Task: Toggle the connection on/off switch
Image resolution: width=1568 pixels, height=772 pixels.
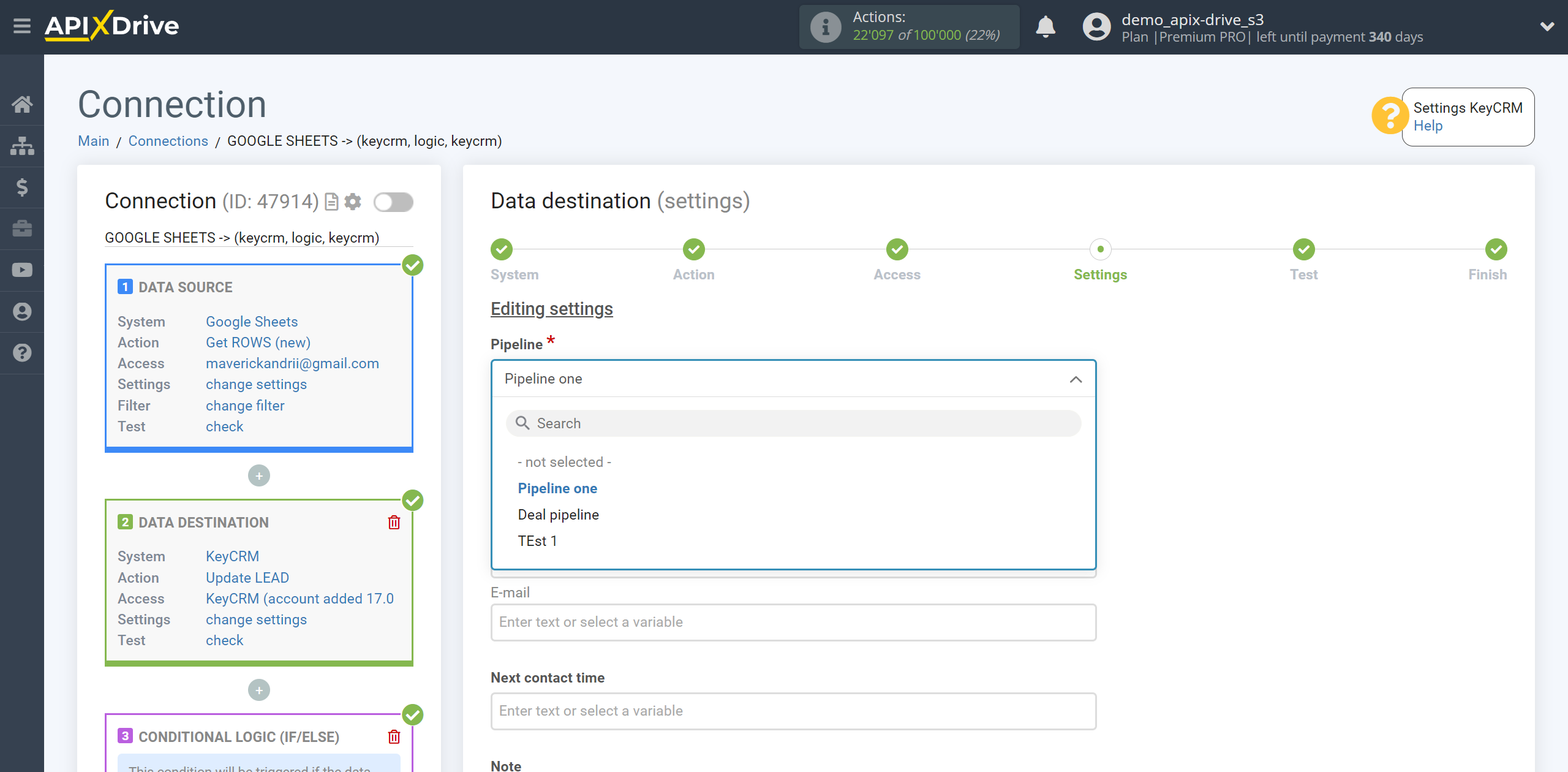Action: (393, 202)
